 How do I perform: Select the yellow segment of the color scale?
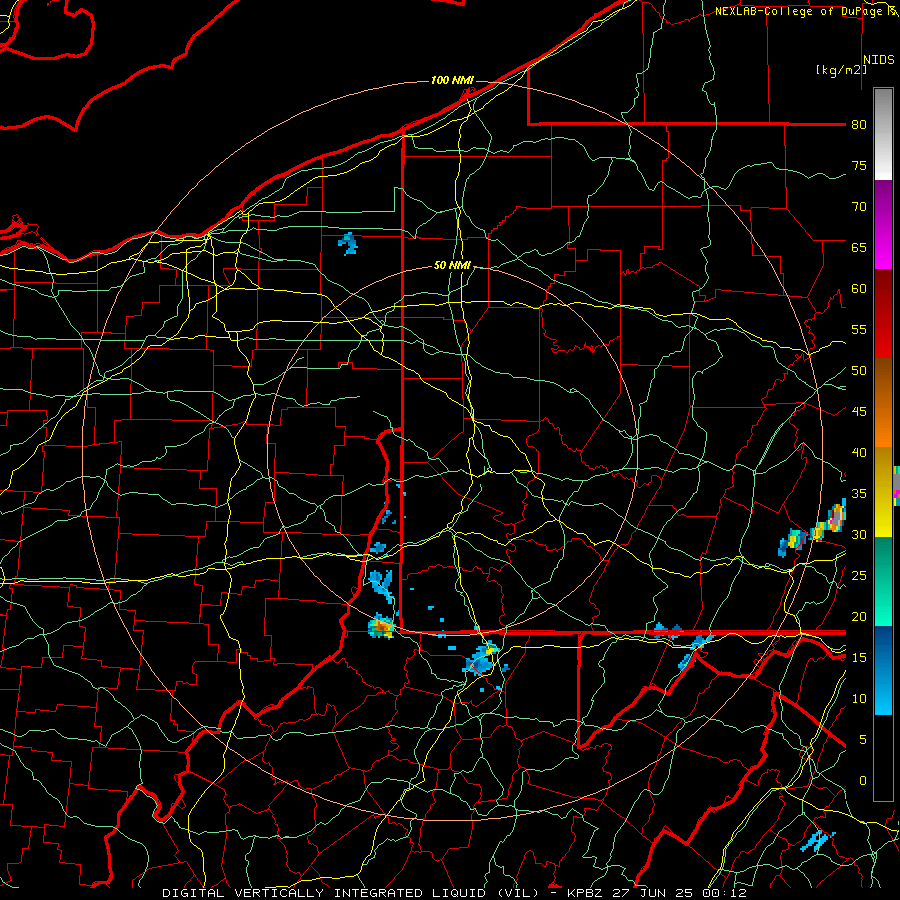coord(883,492)
